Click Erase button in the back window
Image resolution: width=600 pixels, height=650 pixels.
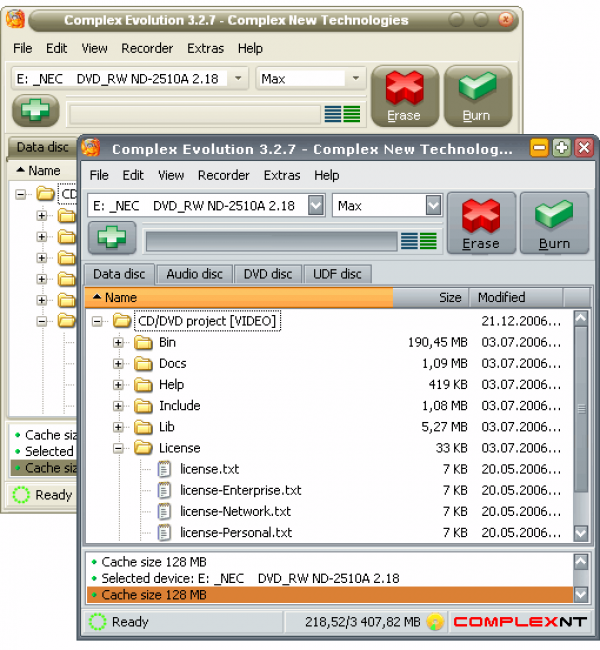pos(405,96)
